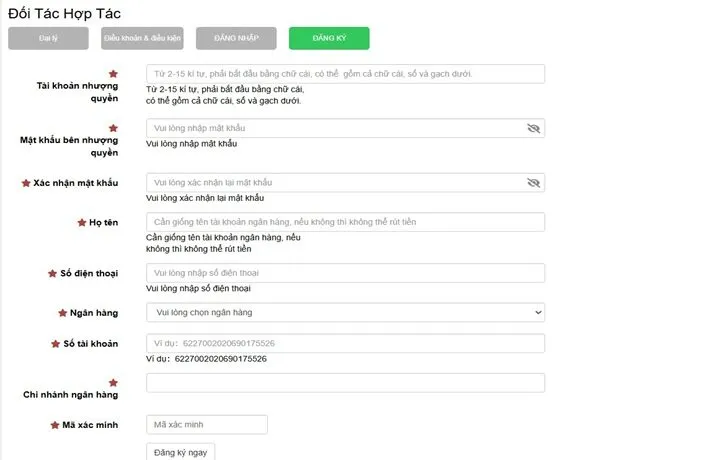Toggle password visibility eye in Mật khẩu field
Image resolution: width=720 pixels, height=460 pixels.
[x=533, y=129]
